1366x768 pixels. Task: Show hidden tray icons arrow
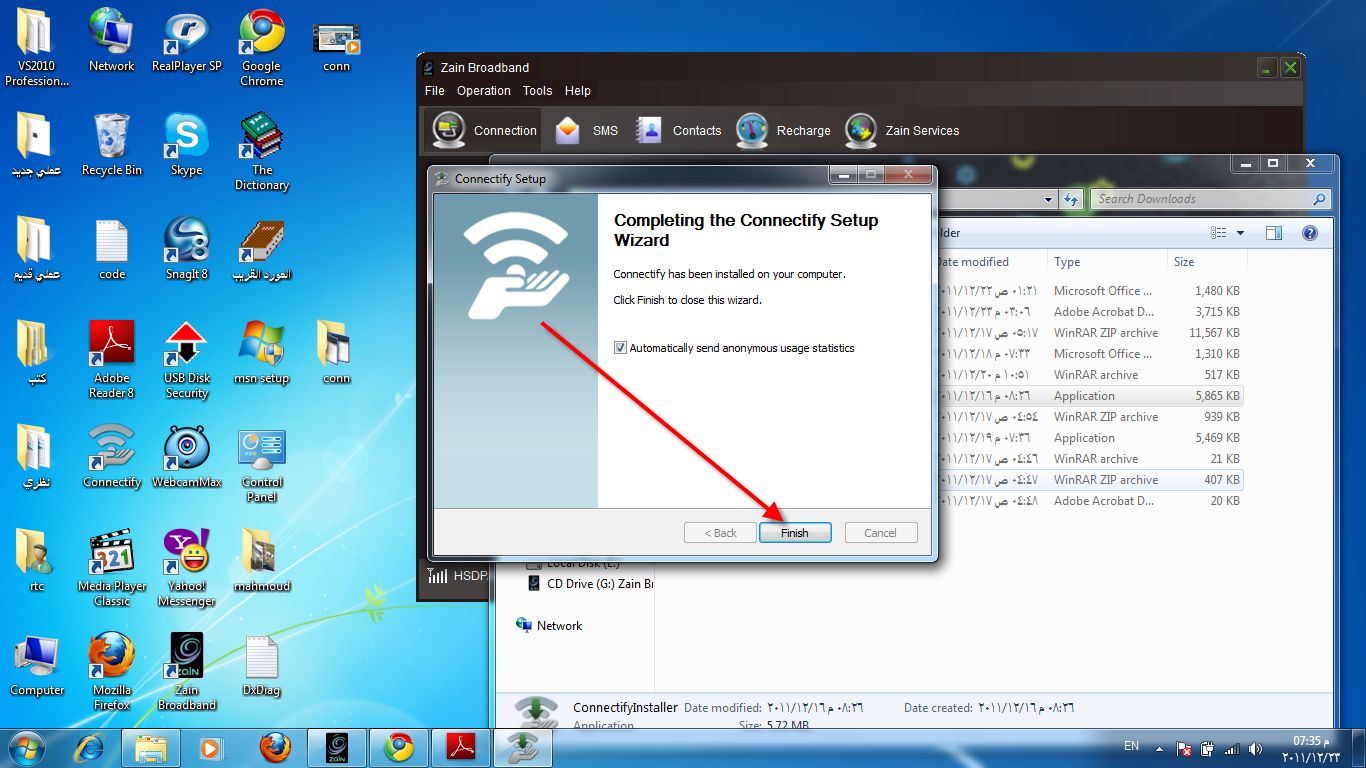coord(1159,747)
